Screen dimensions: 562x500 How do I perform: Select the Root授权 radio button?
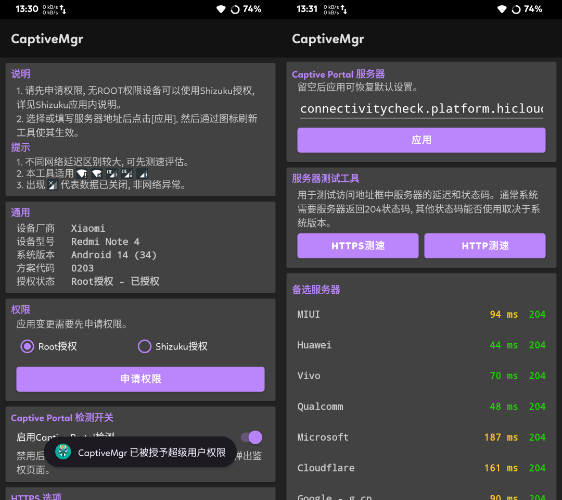pyautogui.click(x=27, y=347)
